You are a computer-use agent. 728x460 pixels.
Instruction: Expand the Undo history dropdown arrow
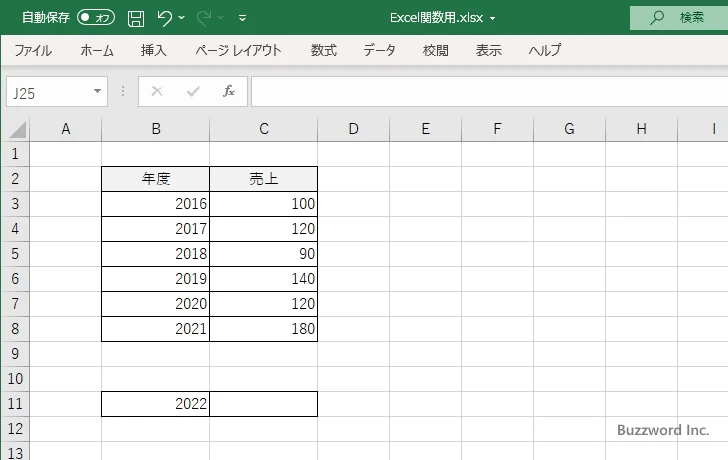point(183,18)
